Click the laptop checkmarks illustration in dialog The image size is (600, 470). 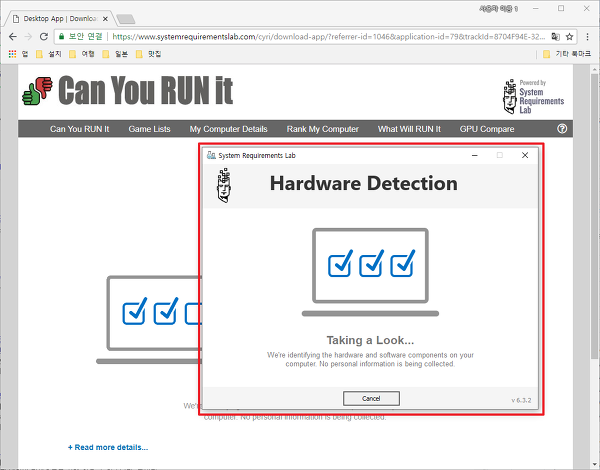coord(370,272)
